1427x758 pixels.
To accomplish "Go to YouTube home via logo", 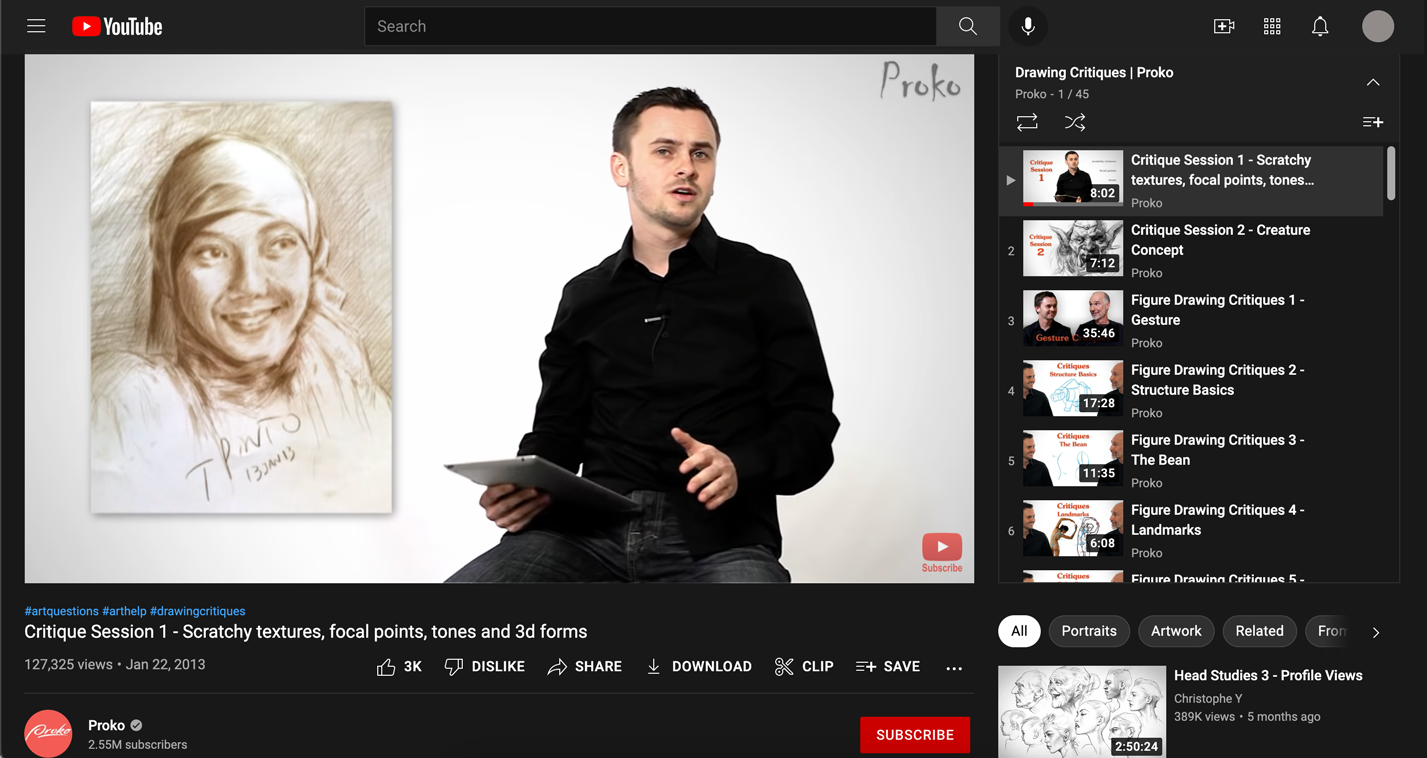I will [117, 27].
